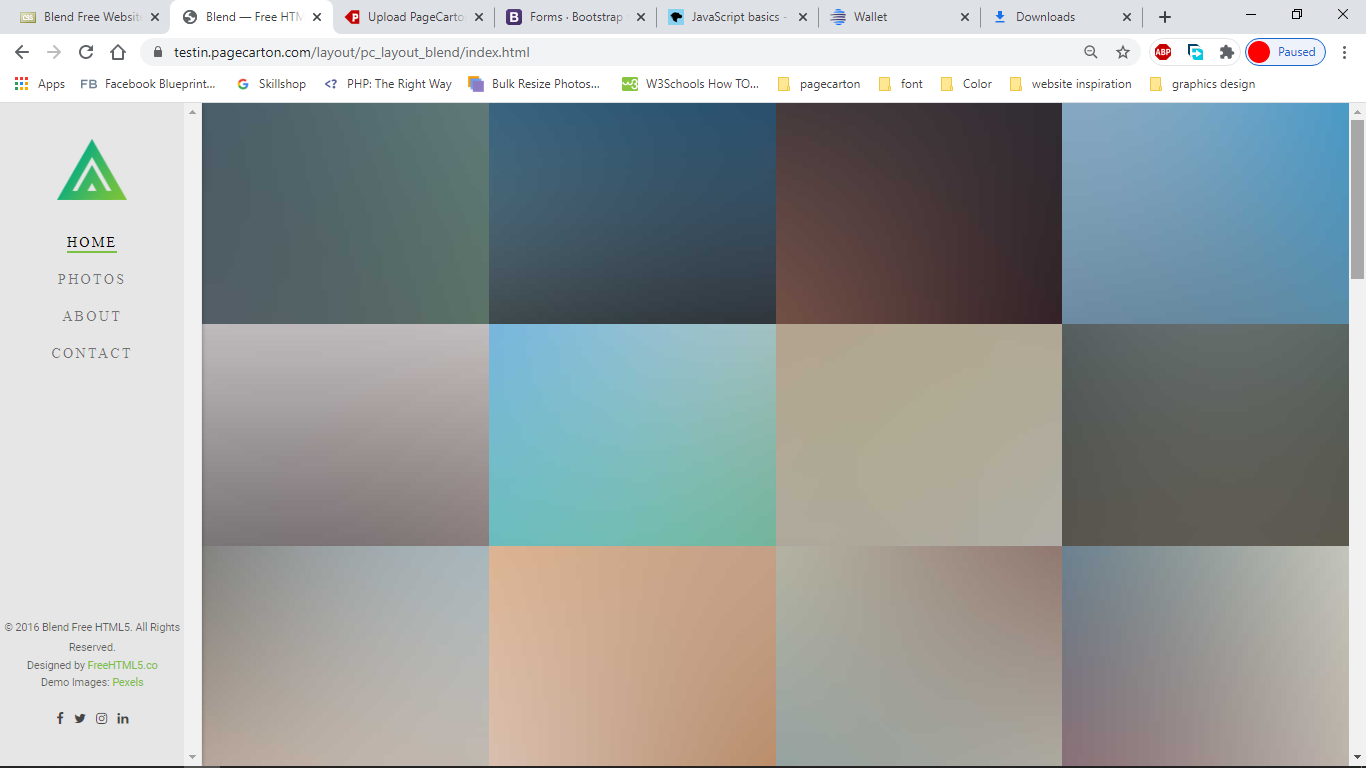Open the Twitter social icon

click(x=80, y=718)
